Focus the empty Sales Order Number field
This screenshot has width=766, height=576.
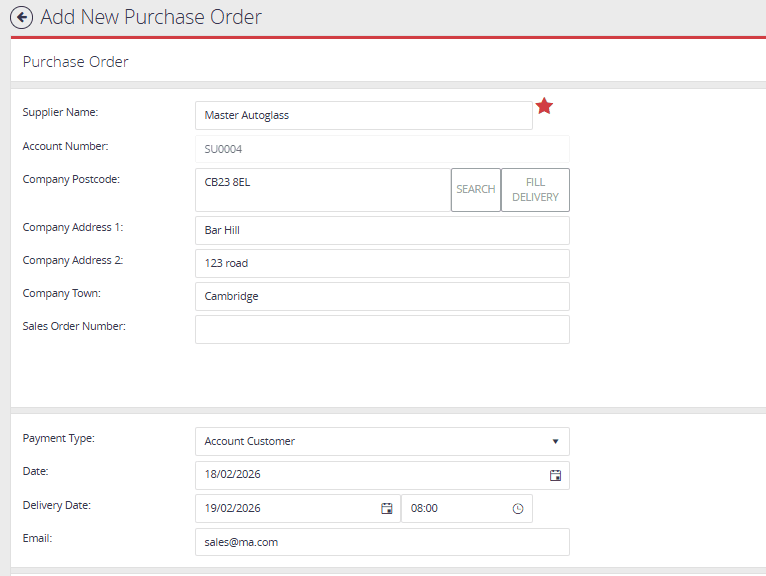tap(383, 329)
